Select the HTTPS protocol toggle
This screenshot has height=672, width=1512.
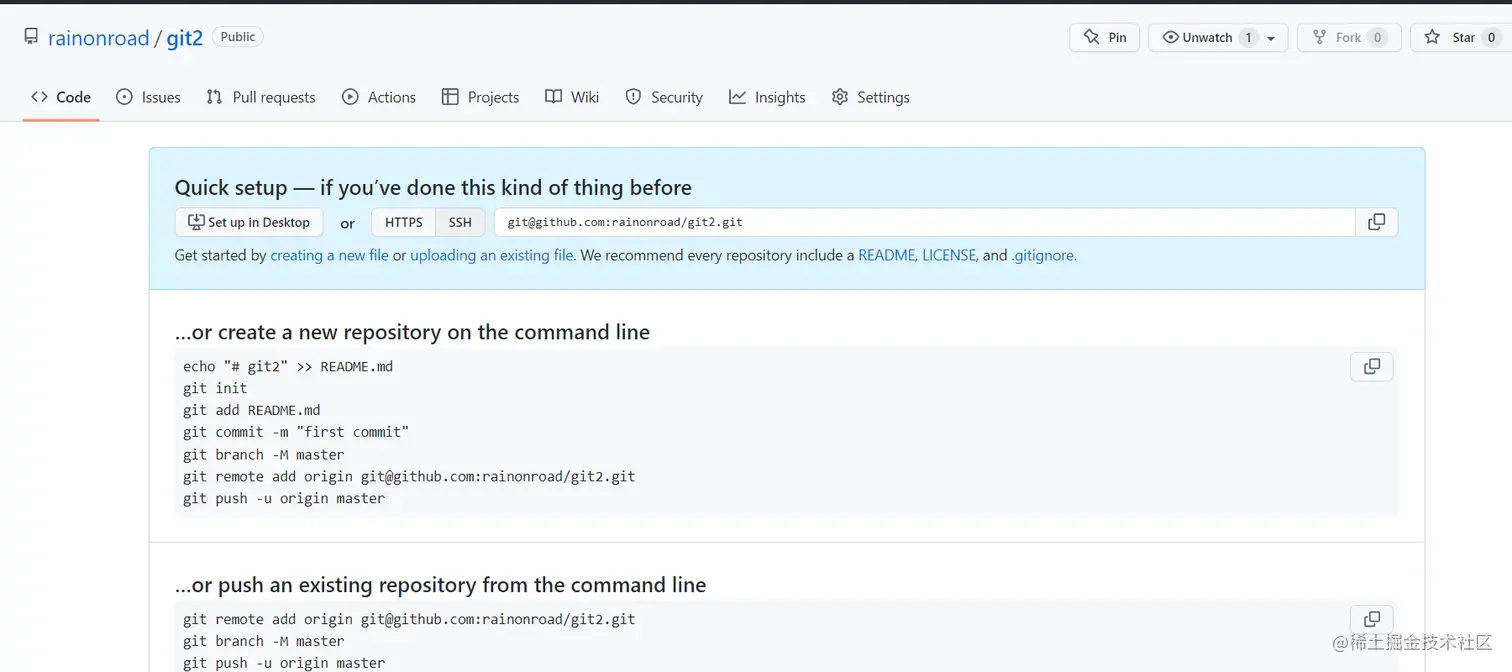[x=404, y=222]
